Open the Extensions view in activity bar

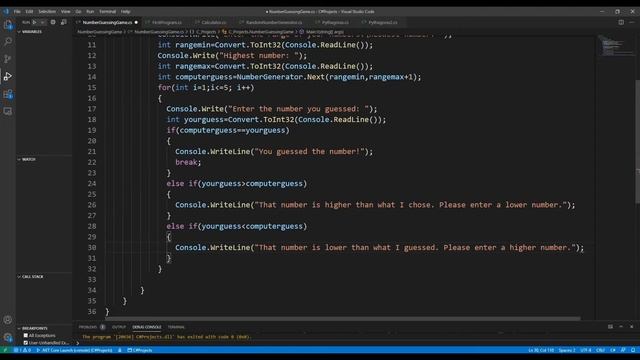[x=8, y=94]
